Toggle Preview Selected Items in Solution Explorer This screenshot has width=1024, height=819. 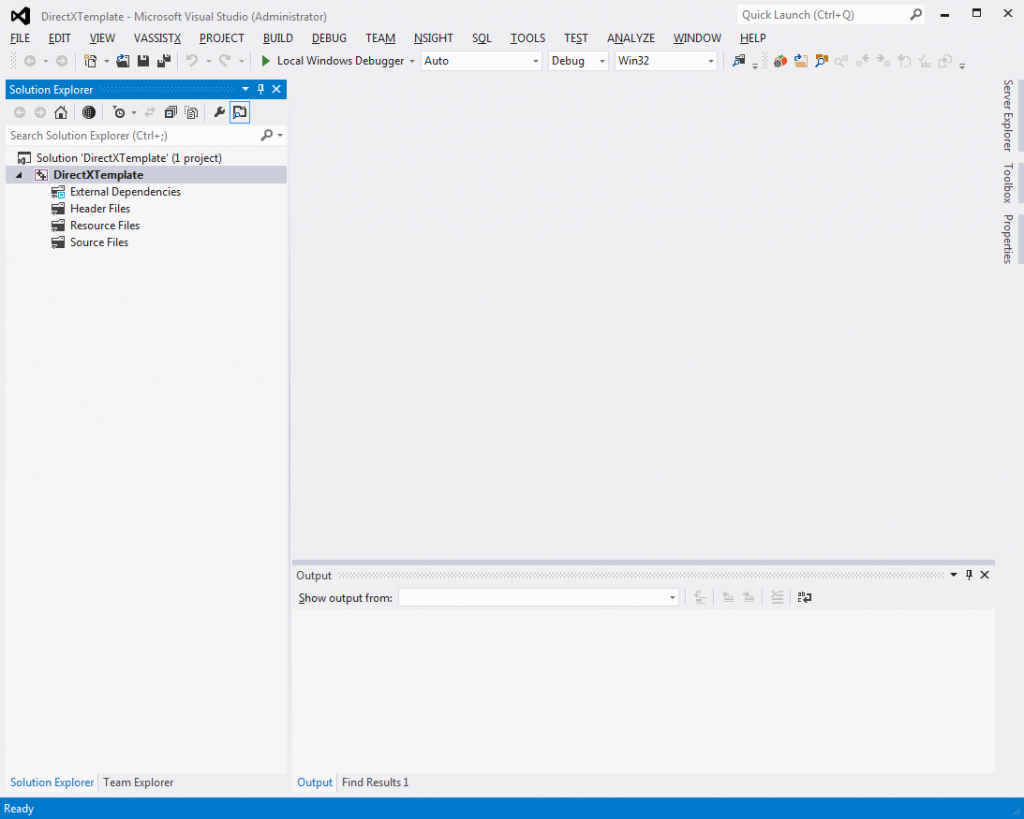(240, 112)
